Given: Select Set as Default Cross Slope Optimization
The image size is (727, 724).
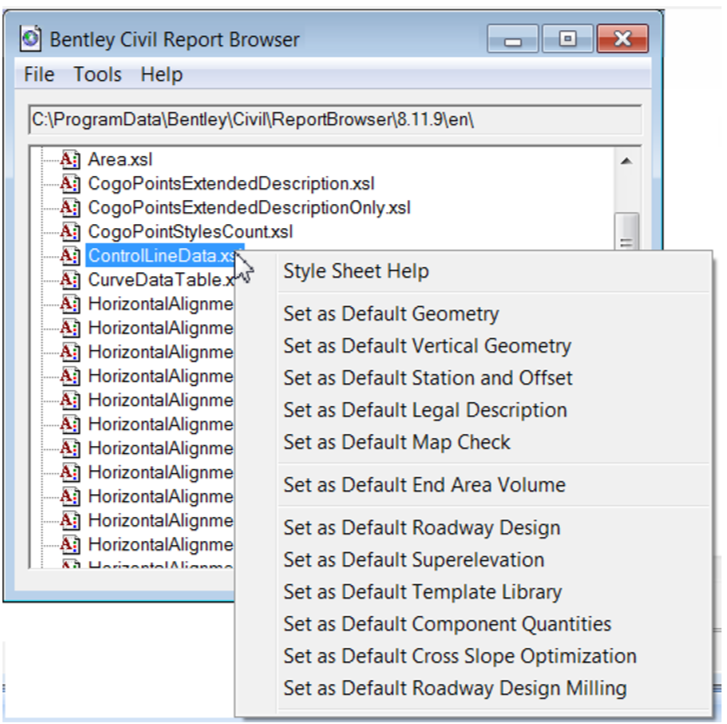Looking at the screenshot, I should 459,656.
